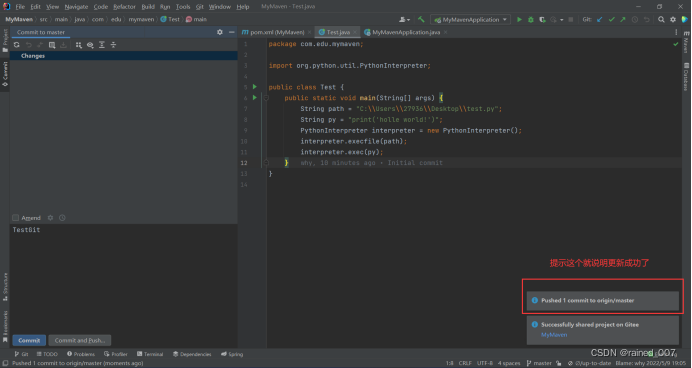Open the Refactor menu

pyautogui.click(x=124, y=7)
